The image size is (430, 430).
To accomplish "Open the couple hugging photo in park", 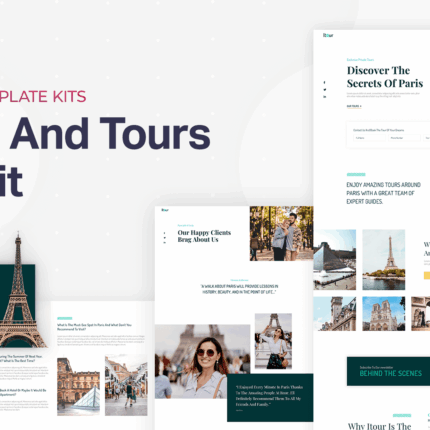I will [x=281, y=233].
